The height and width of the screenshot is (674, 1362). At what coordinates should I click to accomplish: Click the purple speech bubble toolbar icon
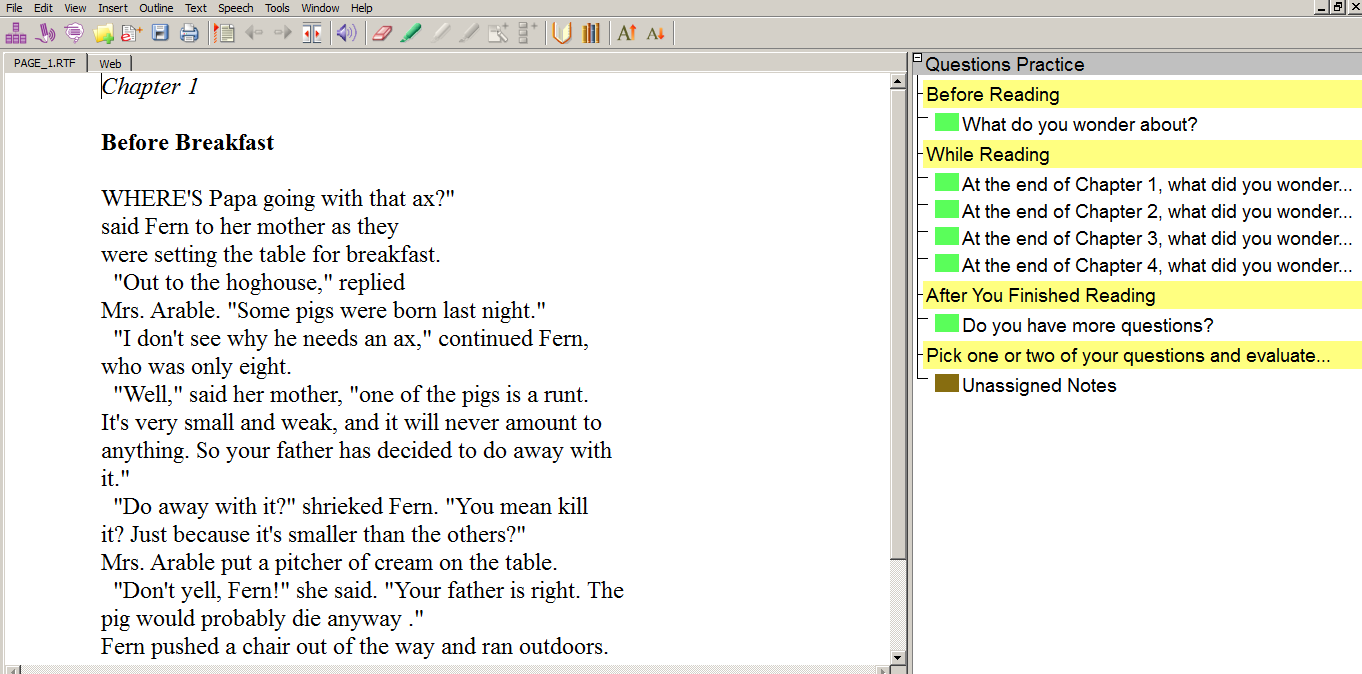(74, 33)
